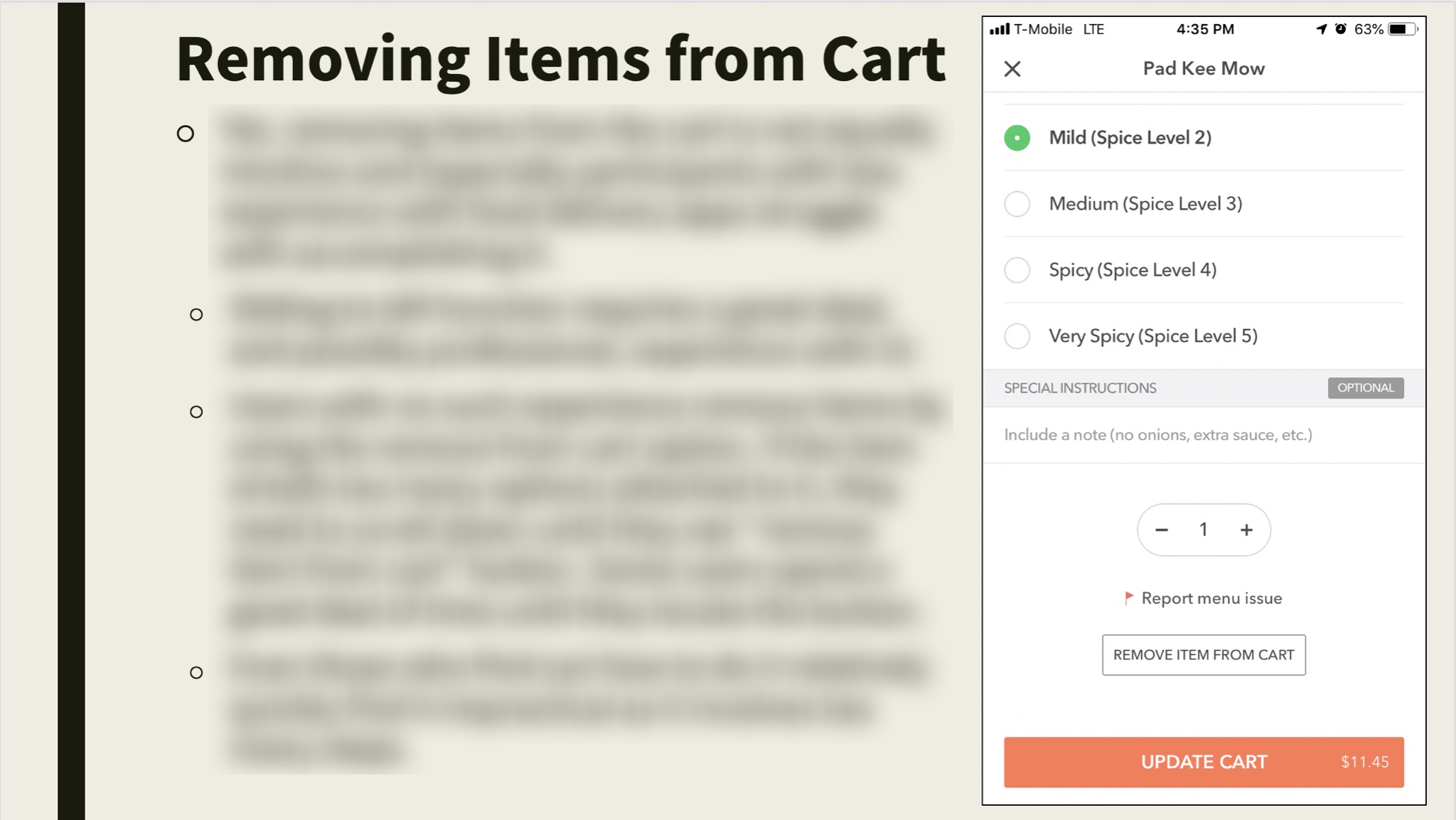Click the quantity number 1
The image size is (1456, 820).
coord(1204,530)
